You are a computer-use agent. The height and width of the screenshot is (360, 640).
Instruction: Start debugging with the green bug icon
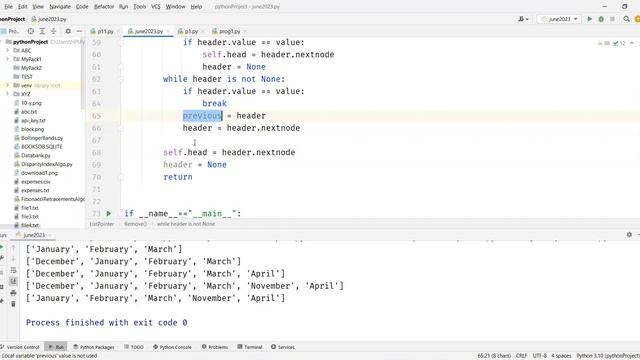click(x=601, y=19)
